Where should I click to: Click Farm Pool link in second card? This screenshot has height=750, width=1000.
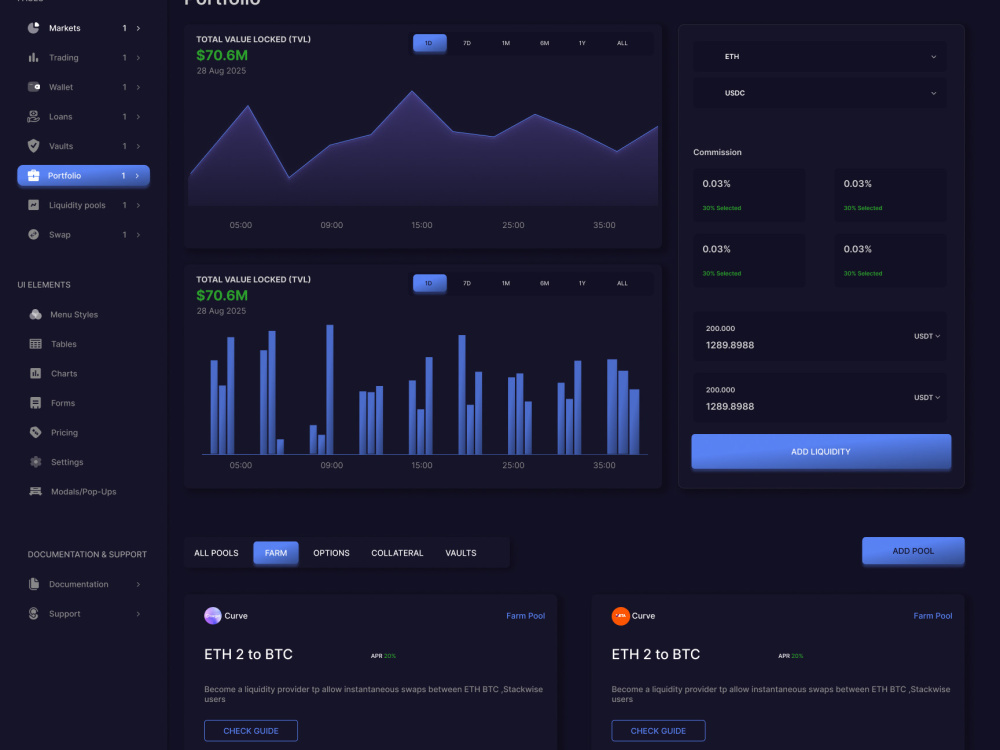(x=932, y=615)
